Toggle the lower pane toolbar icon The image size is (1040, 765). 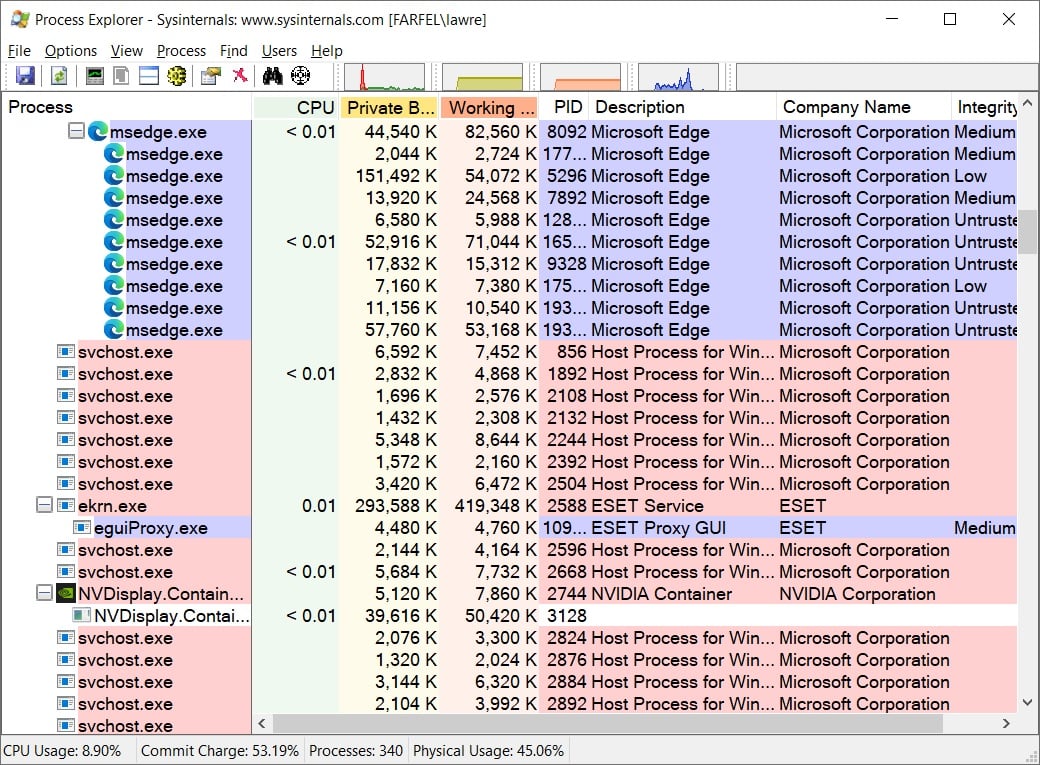(149, 76)
